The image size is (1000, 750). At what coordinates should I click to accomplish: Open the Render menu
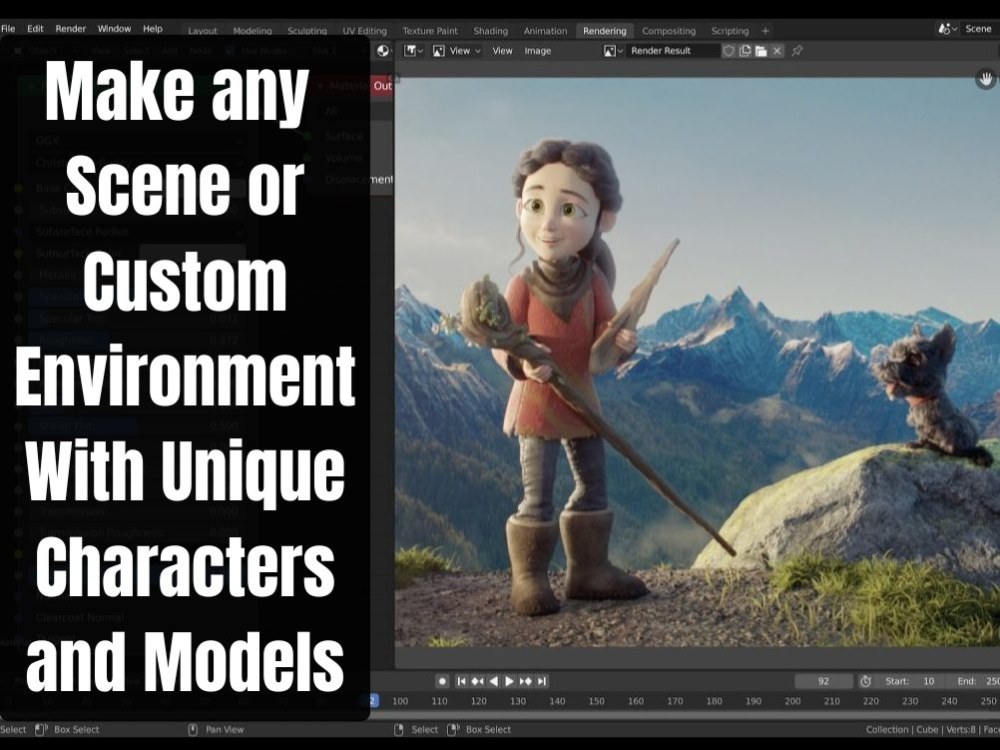click(x=70, y=29)
